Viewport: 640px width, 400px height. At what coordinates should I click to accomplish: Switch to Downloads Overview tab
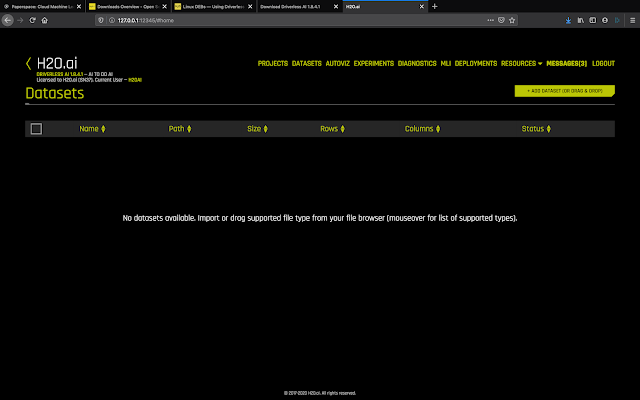[x=128, y=7]
